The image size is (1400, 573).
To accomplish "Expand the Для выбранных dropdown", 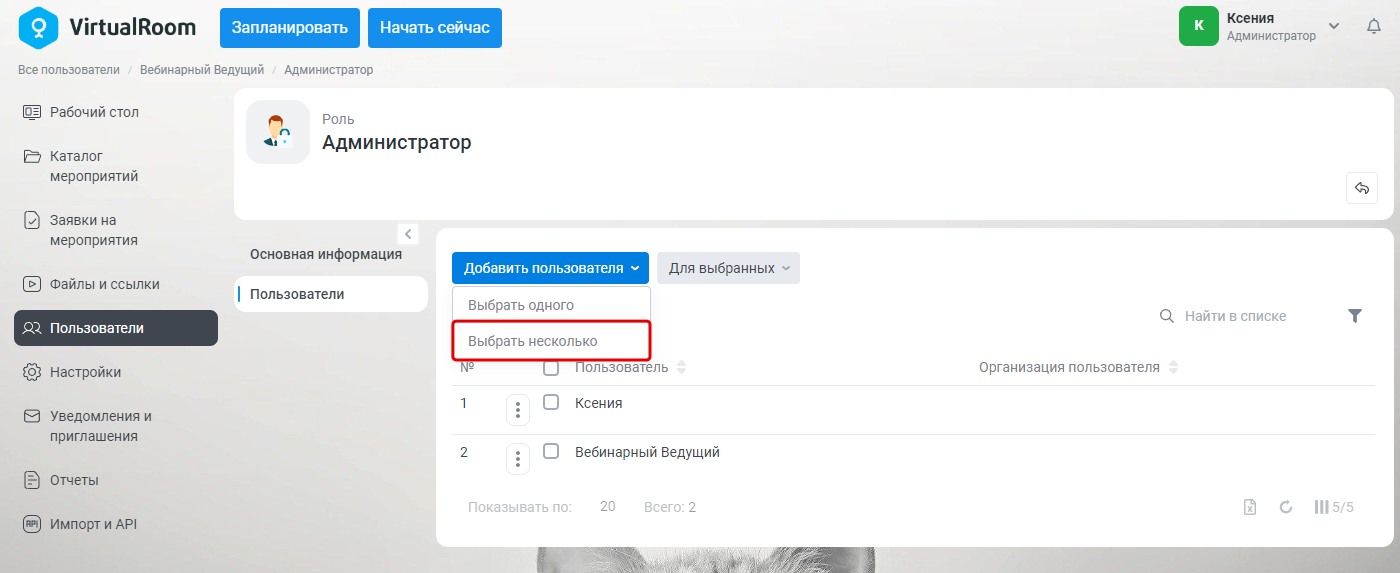I will (x=728, y=268).
